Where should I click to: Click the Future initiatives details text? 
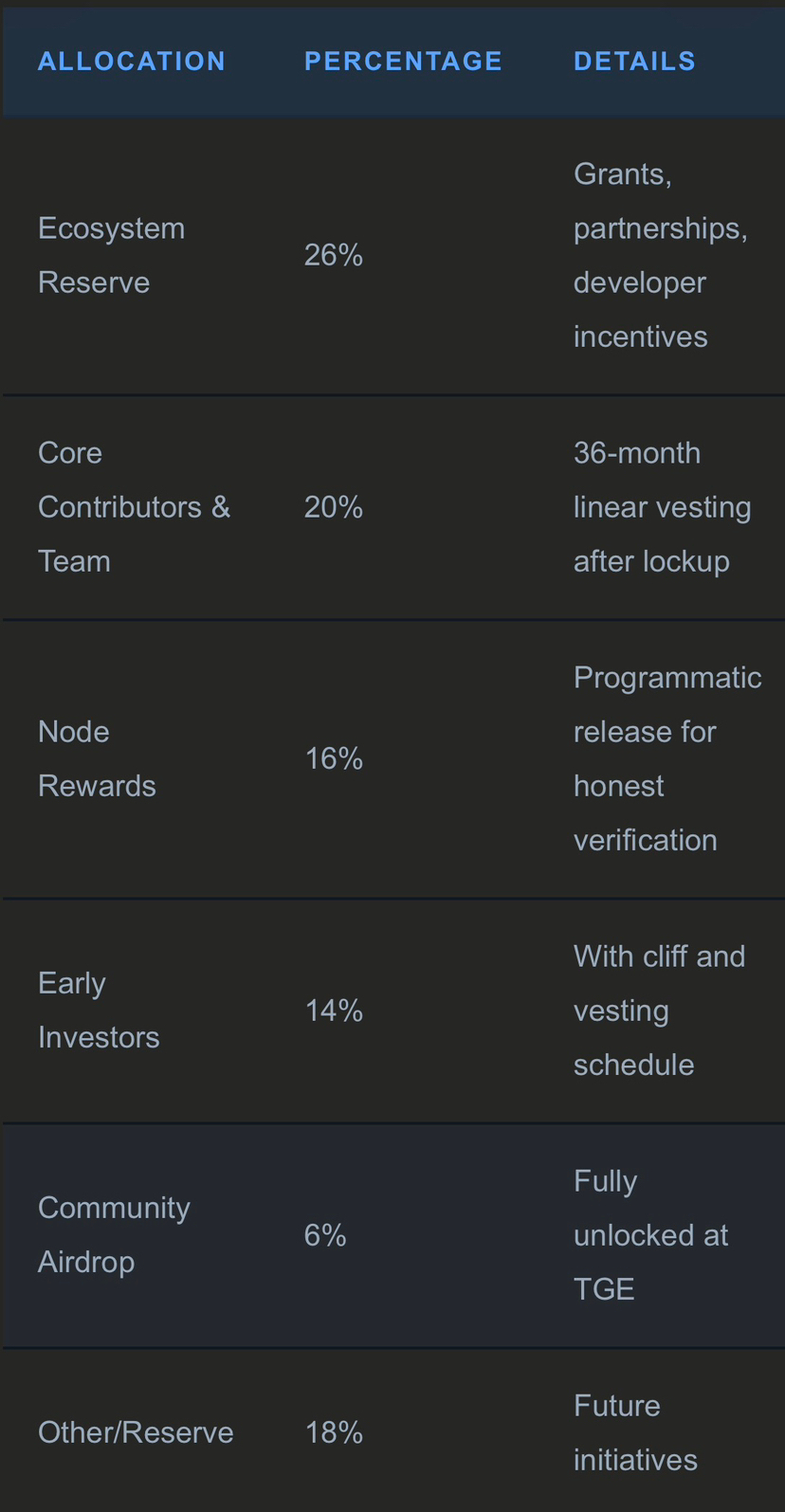(635, 1431)
